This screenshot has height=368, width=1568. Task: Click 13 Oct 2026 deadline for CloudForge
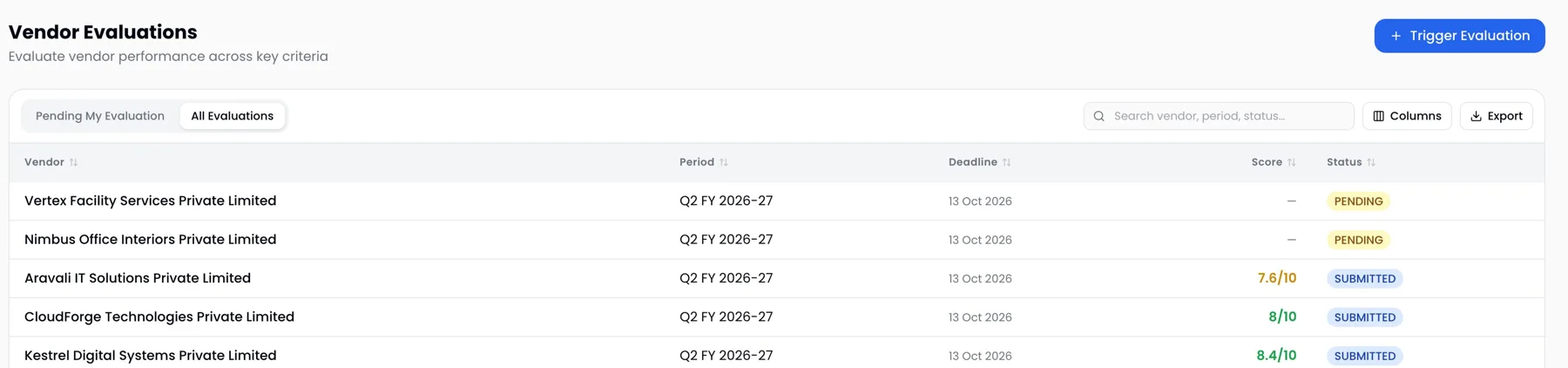(x=980, y=317)
